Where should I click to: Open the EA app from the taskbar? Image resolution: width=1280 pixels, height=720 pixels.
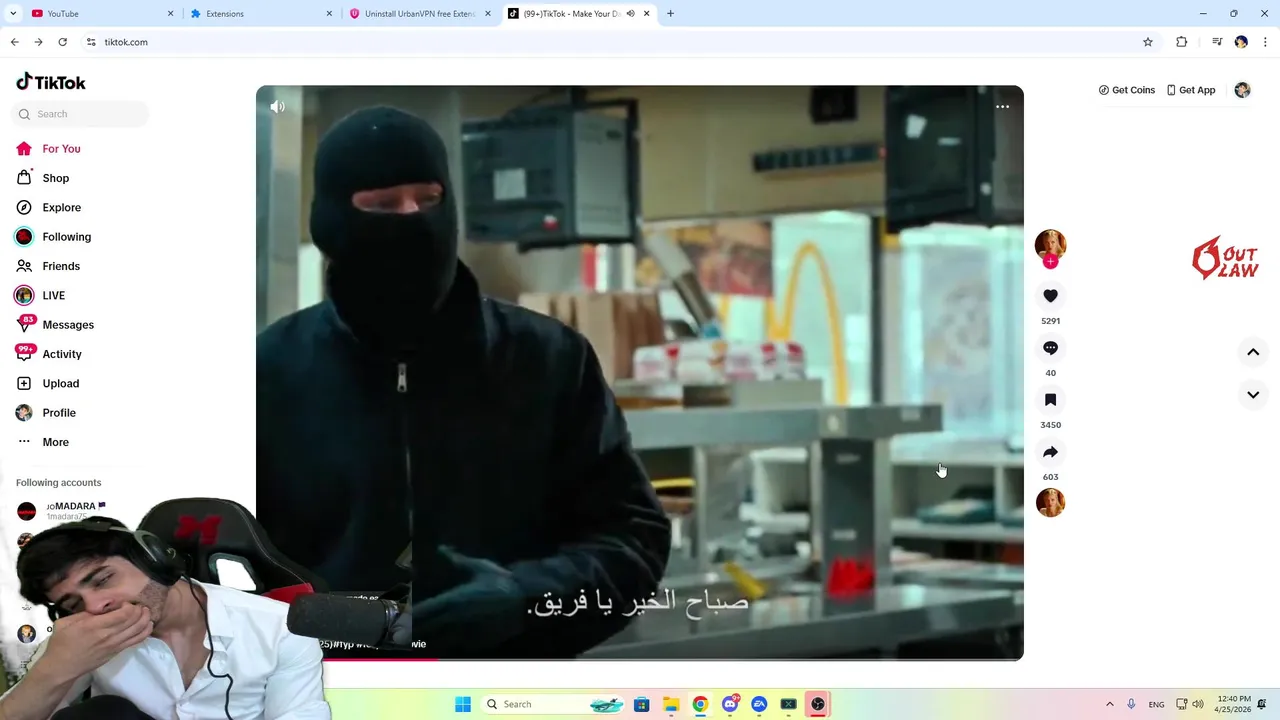pos(759,704)
